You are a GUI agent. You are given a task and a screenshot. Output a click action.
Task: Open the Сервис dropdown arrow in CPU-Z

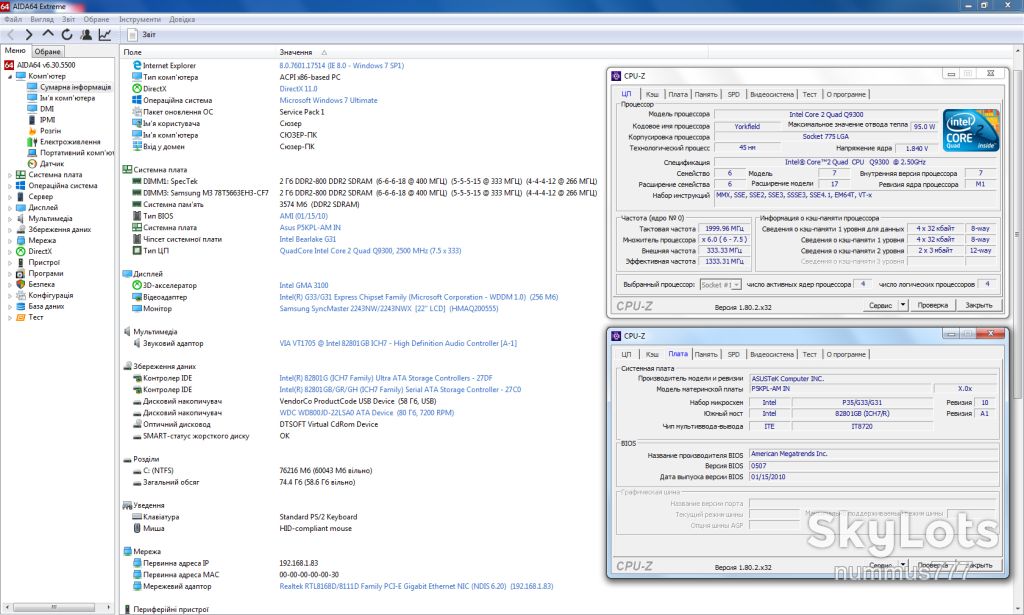pyautogui.click(x=903, y=305)
